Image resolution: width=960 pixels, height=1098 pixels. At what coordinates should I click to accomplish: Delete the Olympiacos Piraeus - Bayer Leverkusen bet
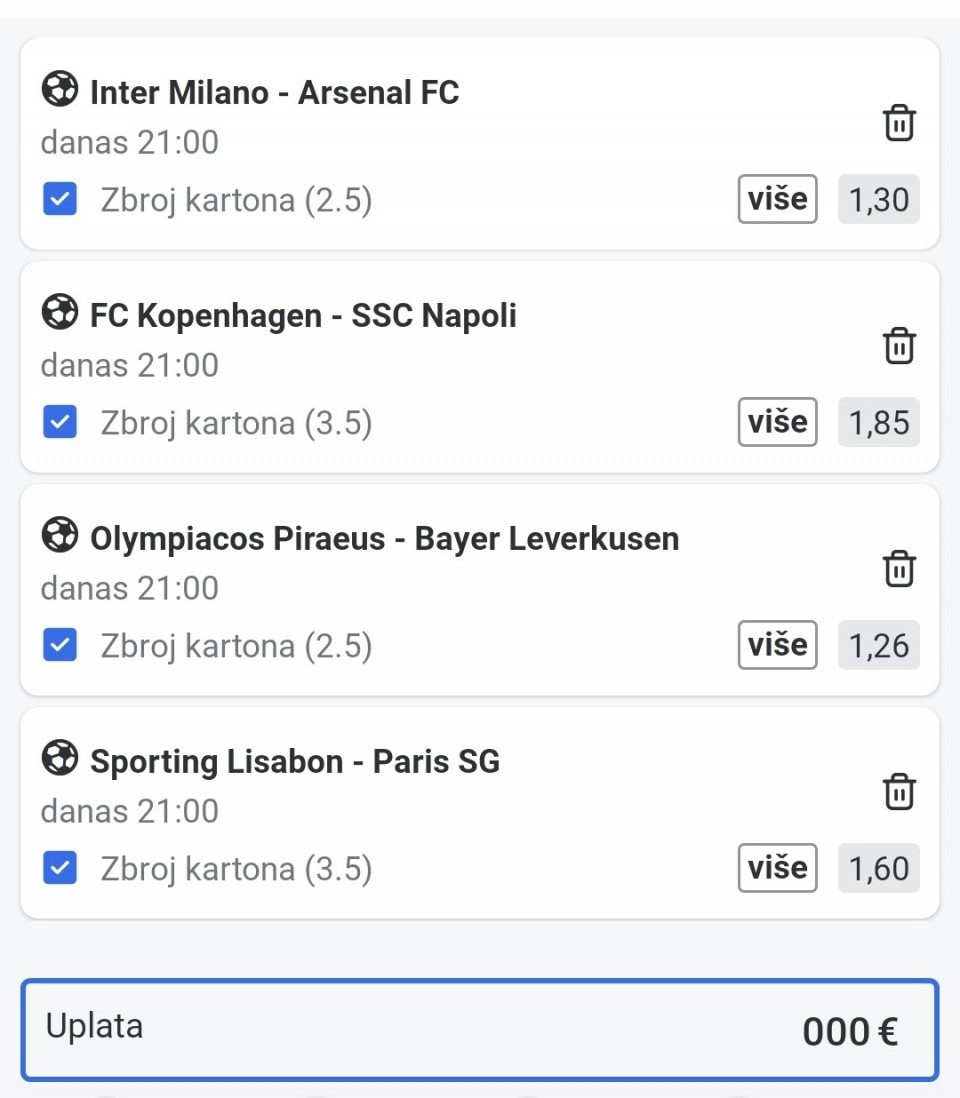(x=899, y=569)
